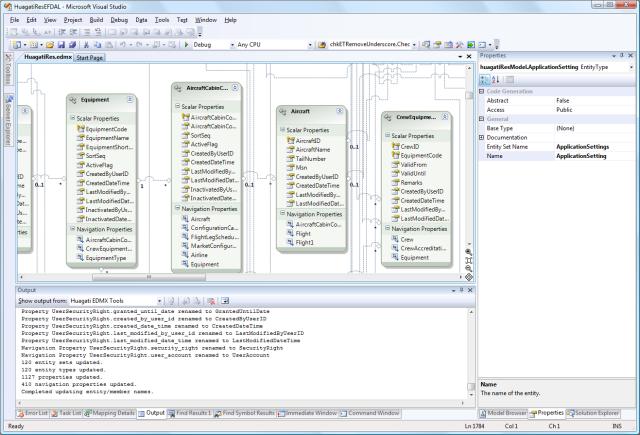Click the Cut scissors icon
Image resolution: width=640 pixels, height=435 pixels.
click(x=86, y=44)
